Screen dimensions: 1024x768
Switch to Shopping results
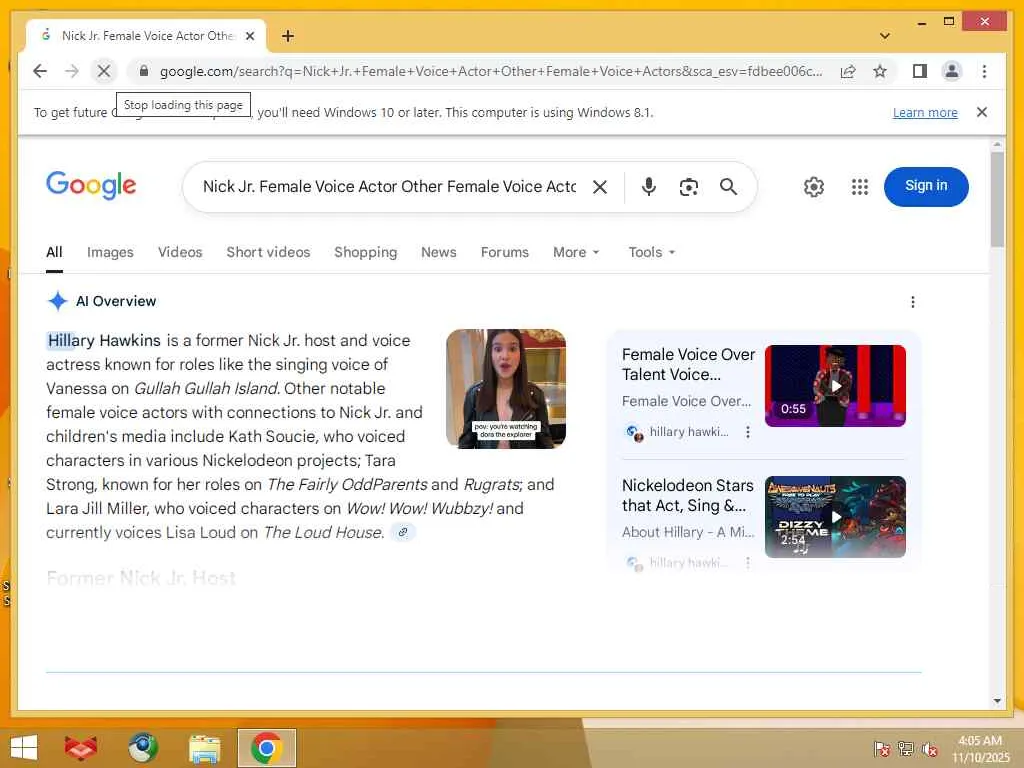(366, 252)
